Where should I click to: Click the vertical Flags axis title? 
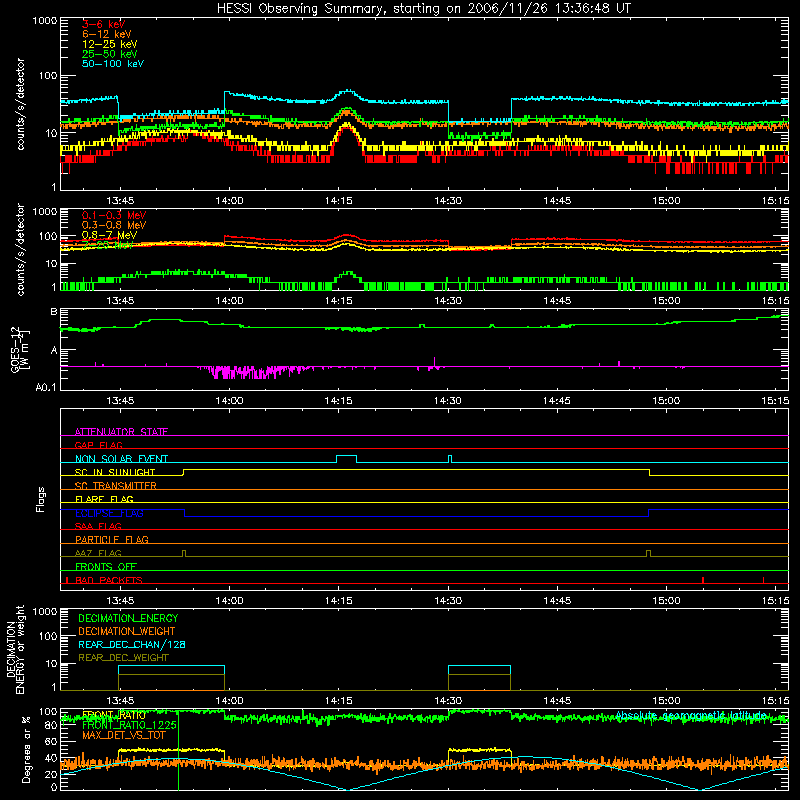[x=41, y=499]
